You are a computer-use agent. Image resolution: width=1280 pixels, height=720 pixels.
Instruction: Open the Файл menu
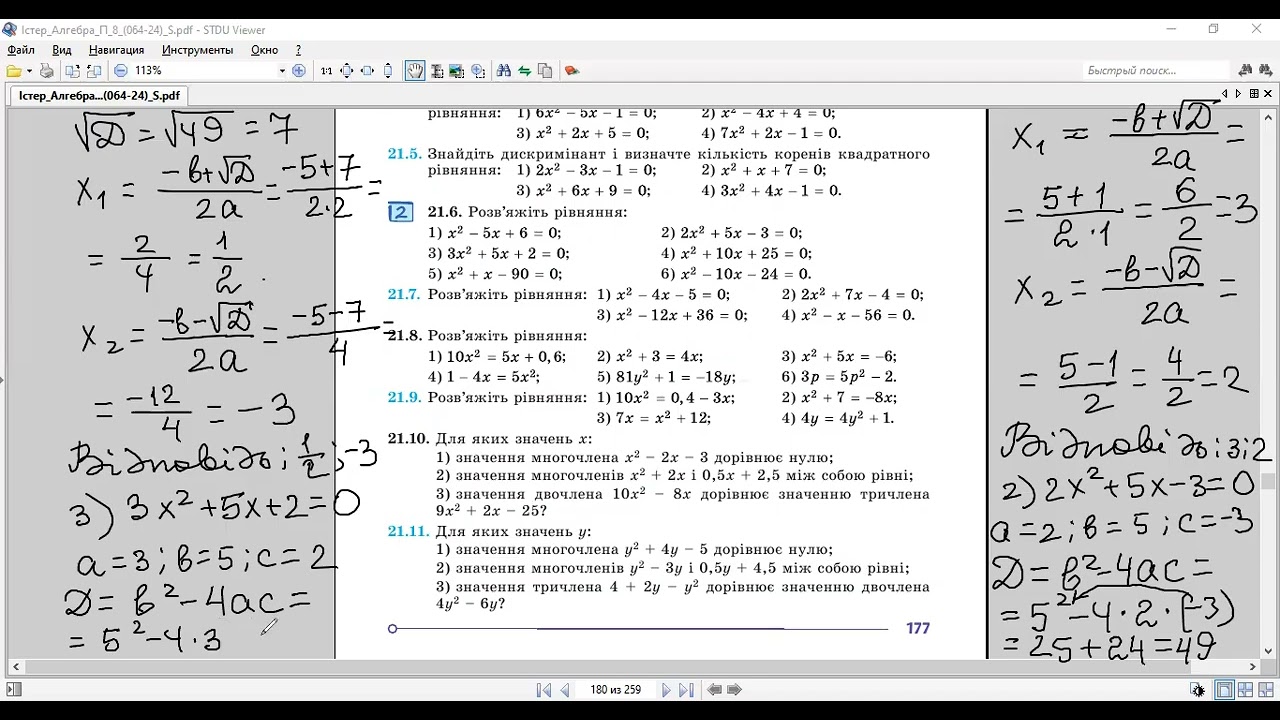point(20,50)
